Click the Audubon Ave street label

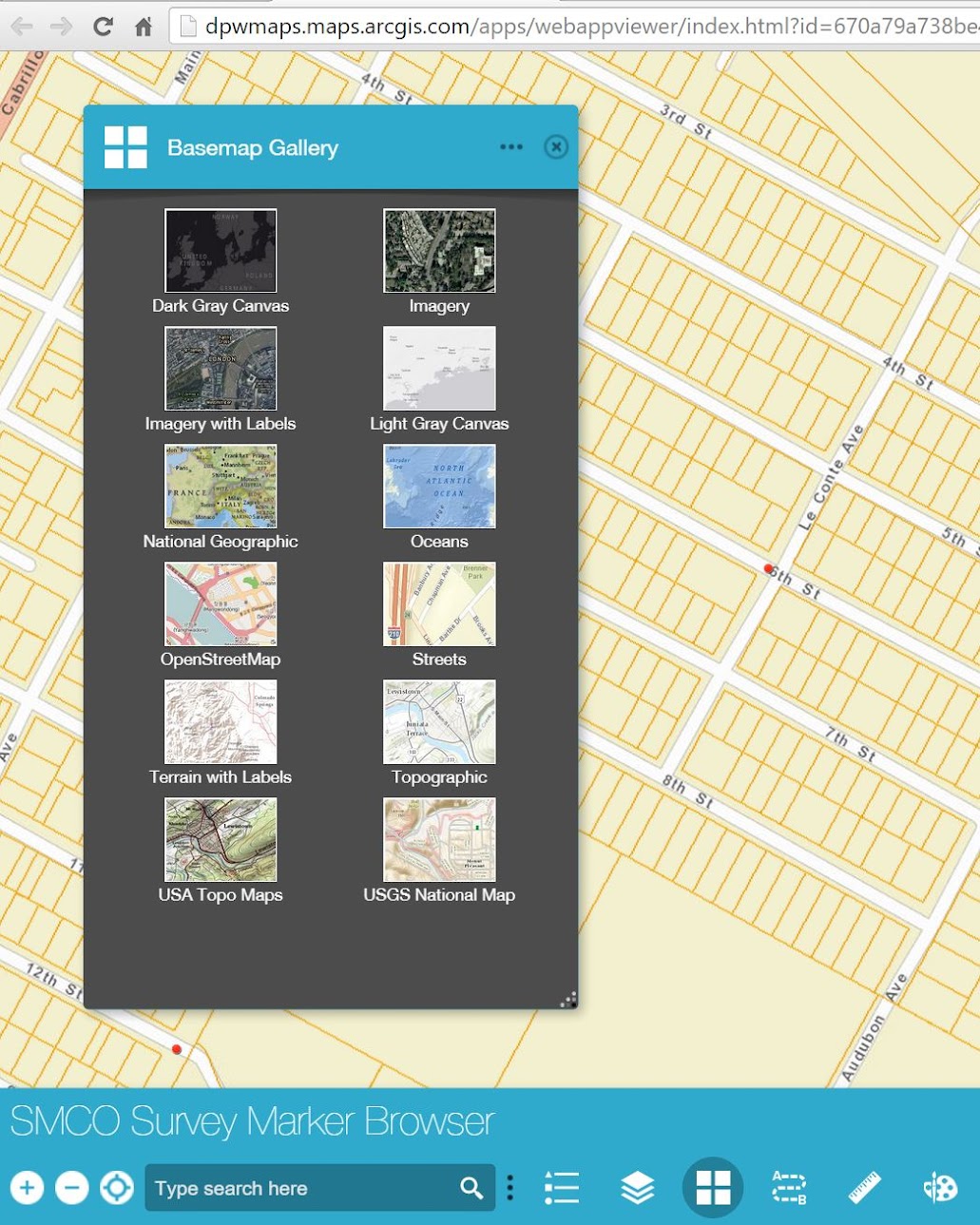click(874, 1028)
